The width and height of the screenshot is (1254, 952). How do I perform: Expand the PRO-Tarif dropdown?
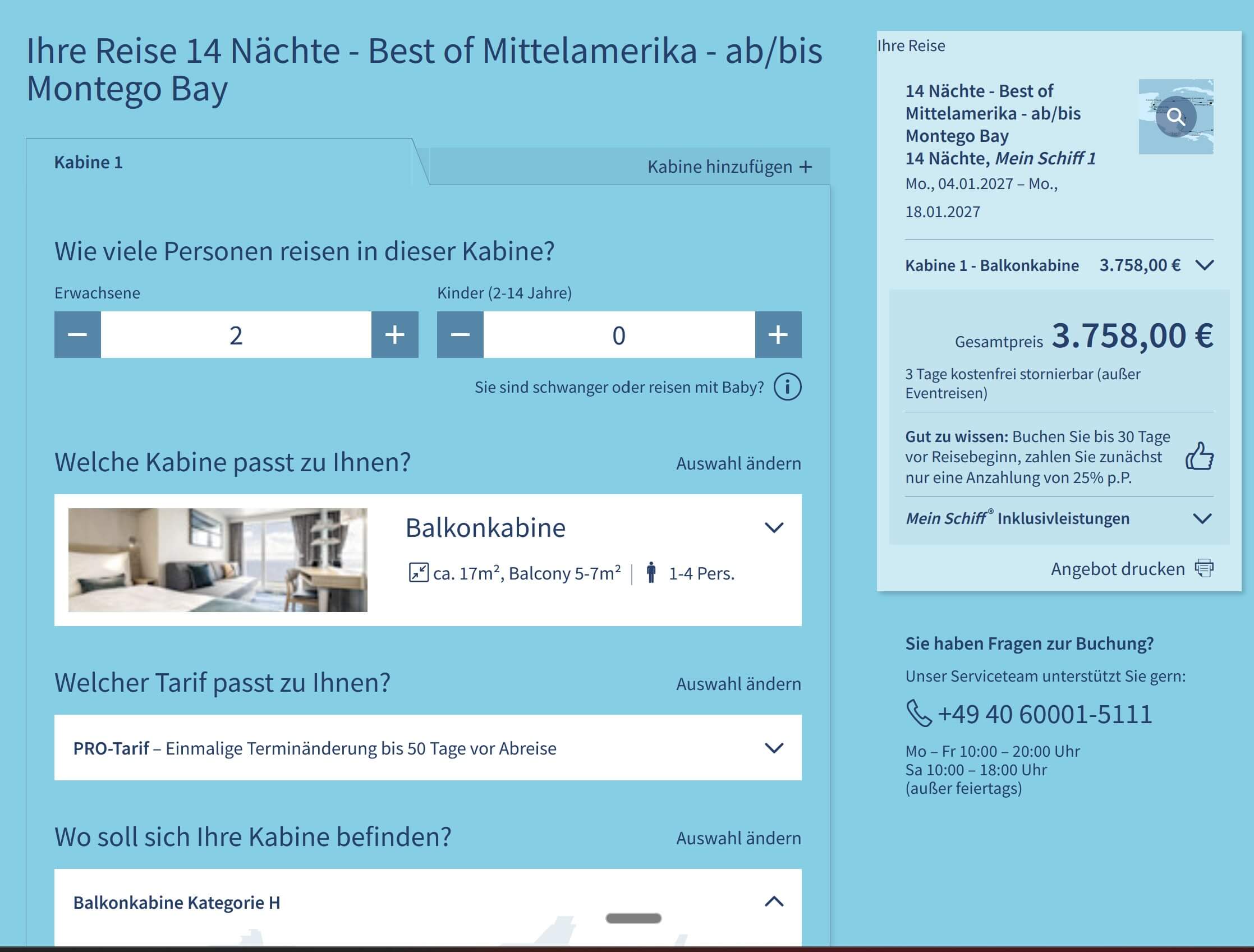point(774,748)
